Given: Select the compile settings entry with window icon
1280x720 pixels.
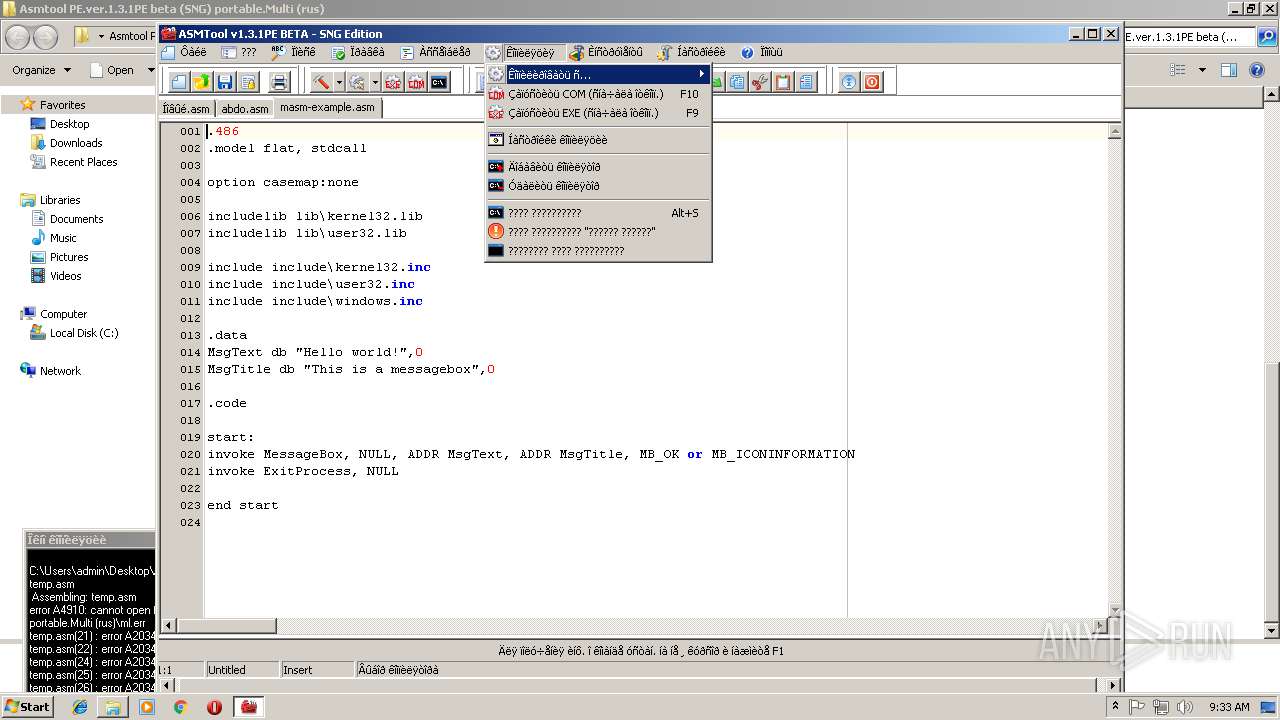Looking at the screenshot, I should tap(598, 140).
